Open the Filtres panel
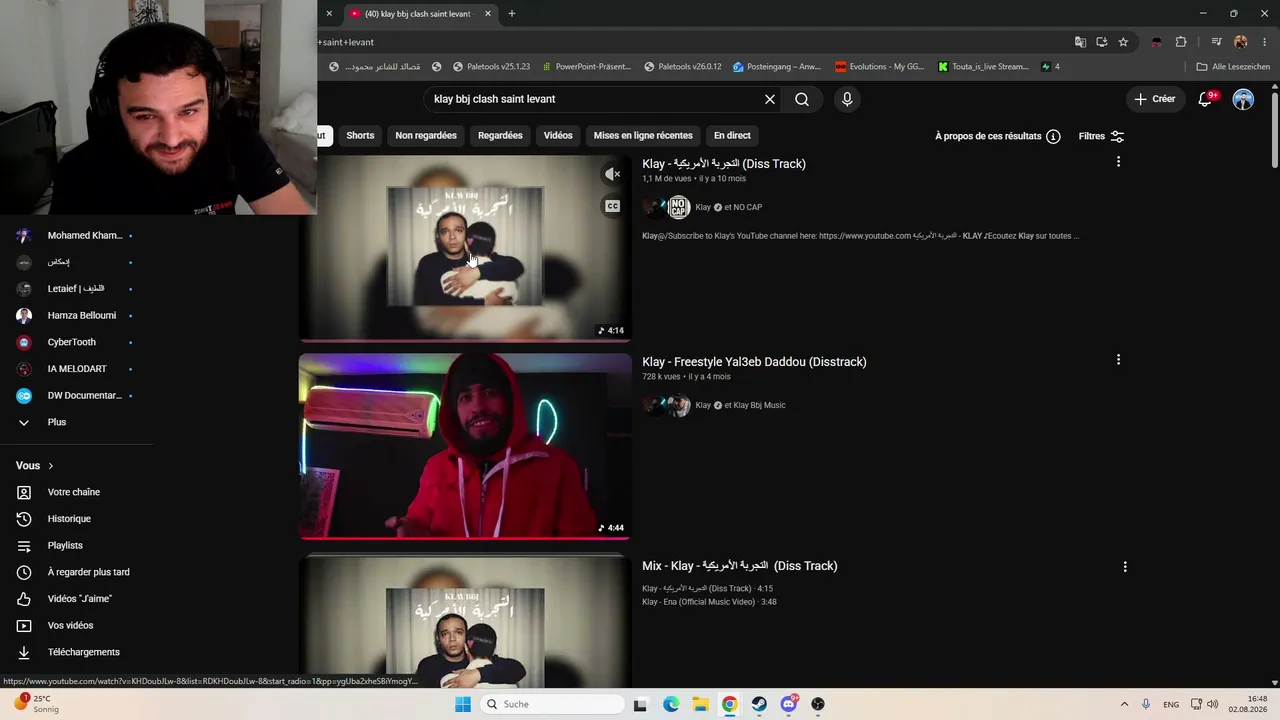The height and width of the screenshot is (720, 1280). click(1101, 136)
